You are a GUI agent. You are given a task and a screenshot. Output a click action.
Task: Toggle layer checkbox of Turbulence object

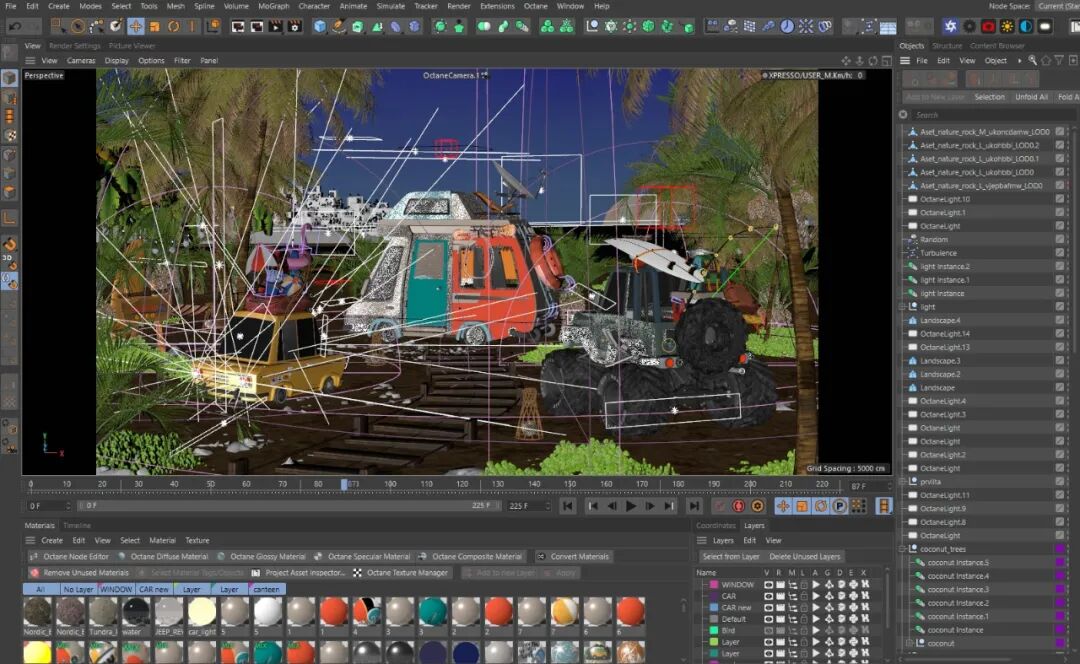1060,253
